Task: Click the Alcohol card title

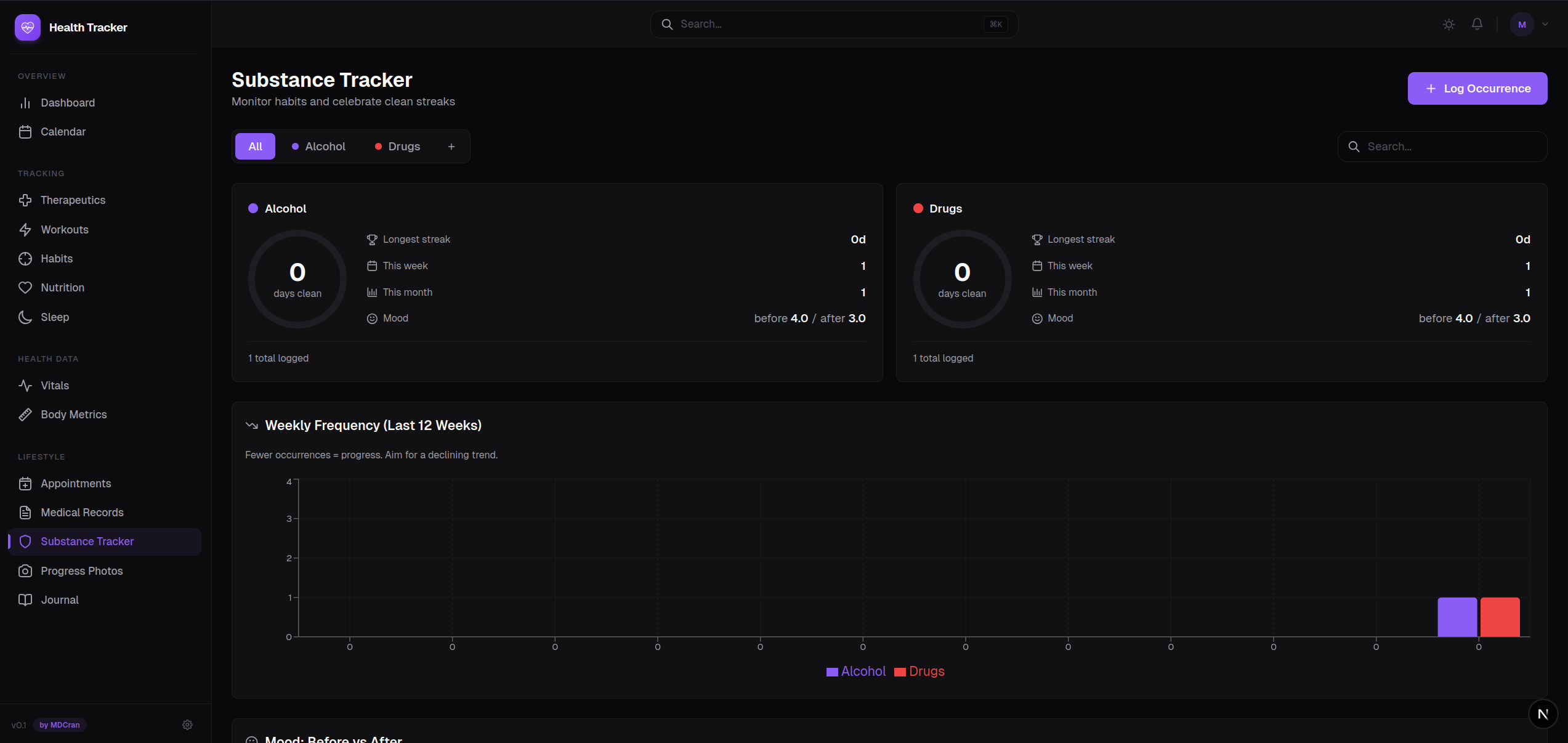Action: [285, 209]
